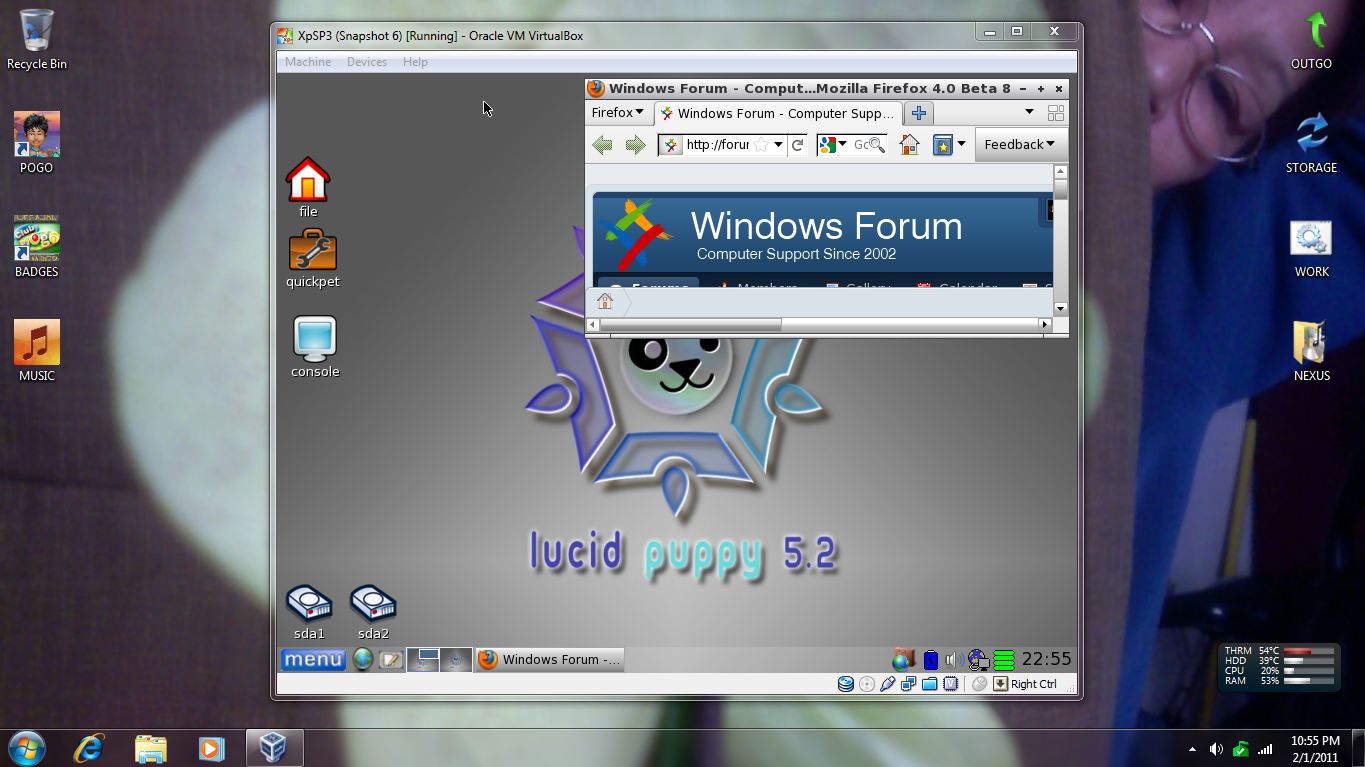1365x767 pixels.
Task: Click the Windows Start button
Action: point(27,748)
